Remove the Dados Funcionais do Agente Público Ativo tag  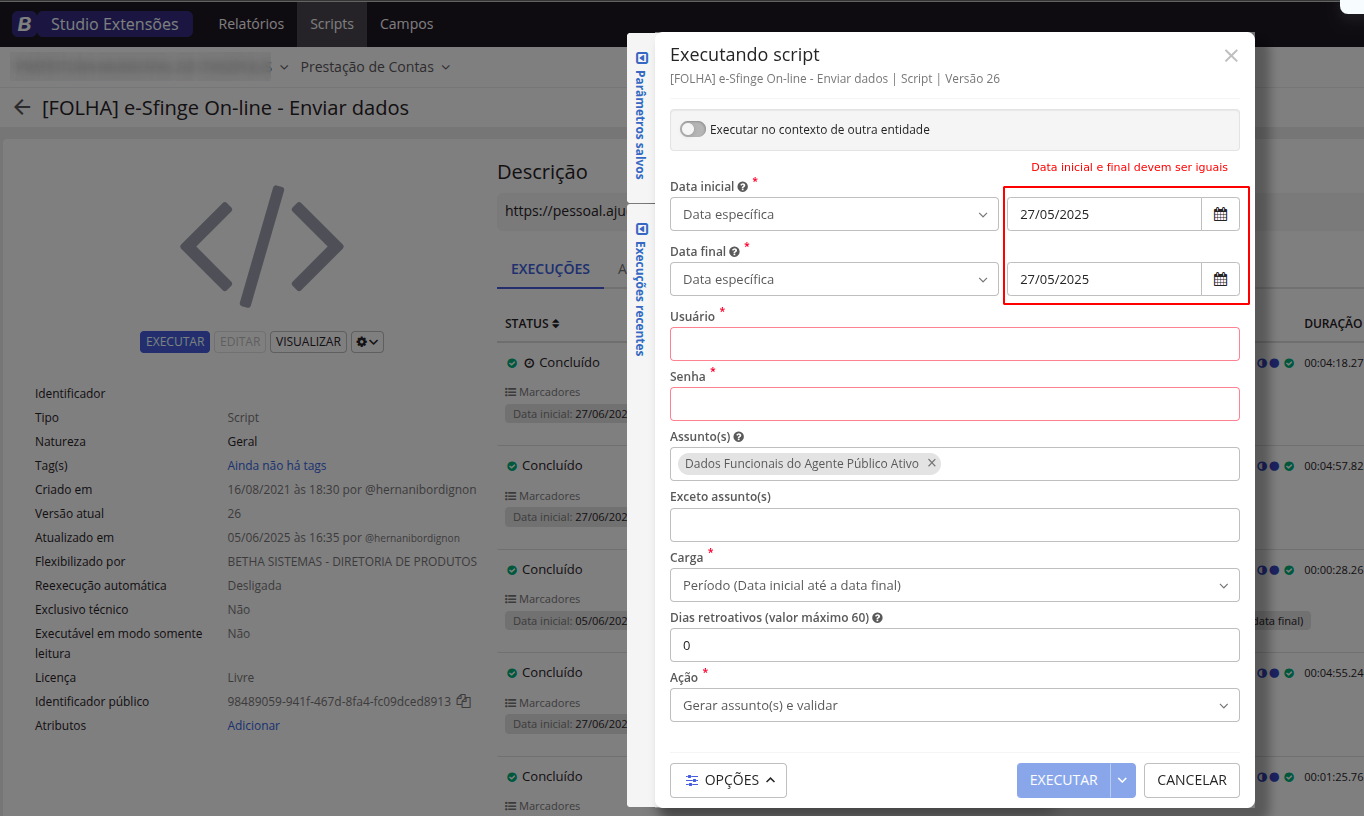tap(931, 463)
